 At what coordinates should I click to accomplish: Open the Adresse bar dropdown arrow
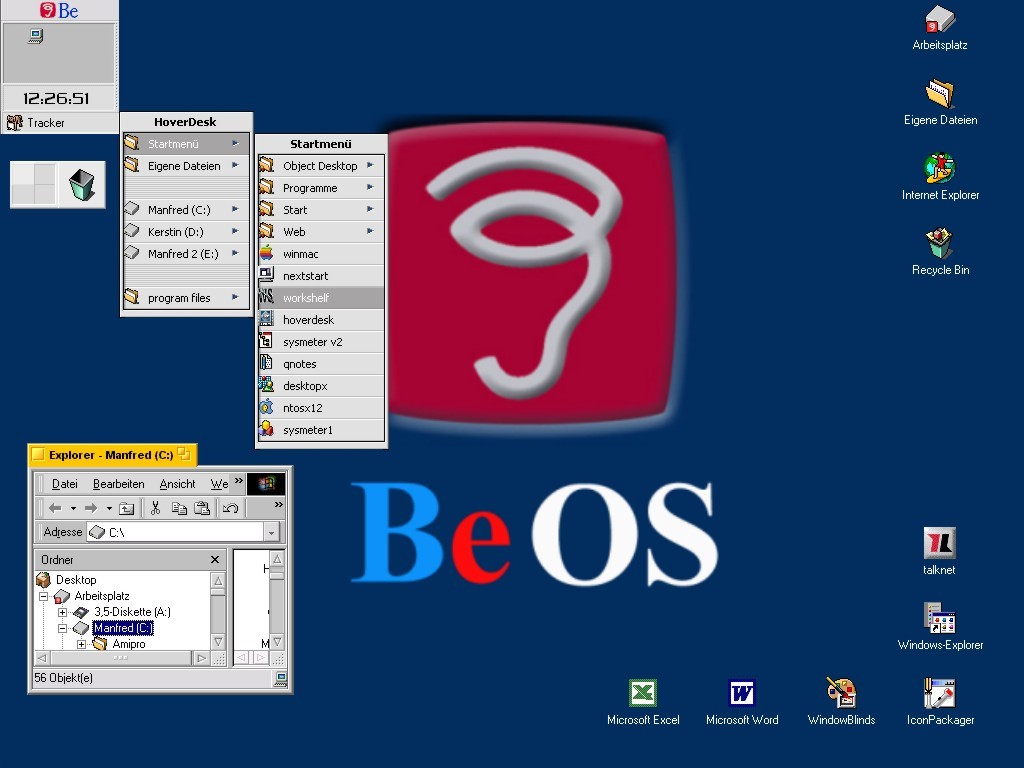click(272, 533)
